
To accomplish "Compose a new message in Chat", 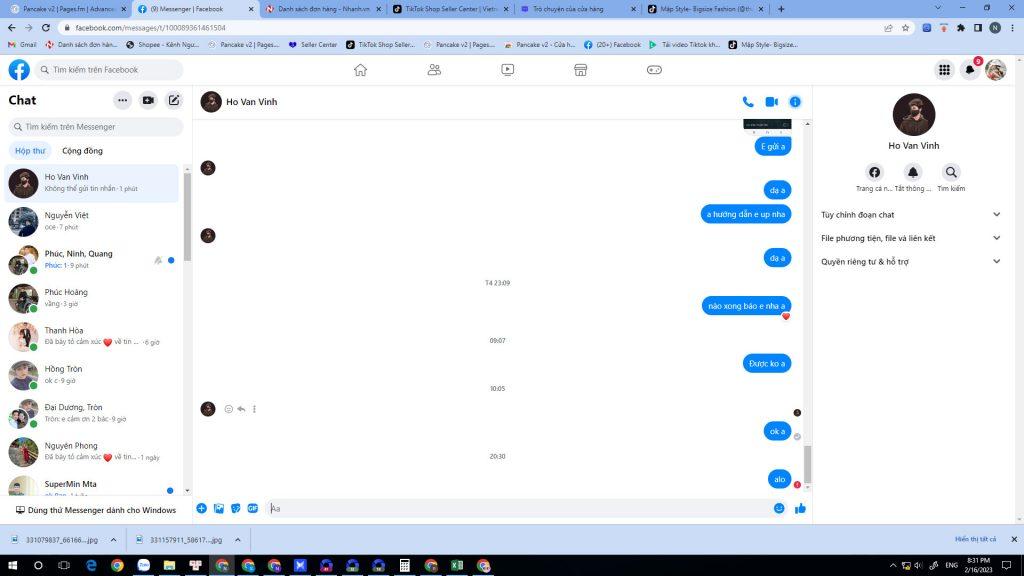I will [x=174, y=100].
